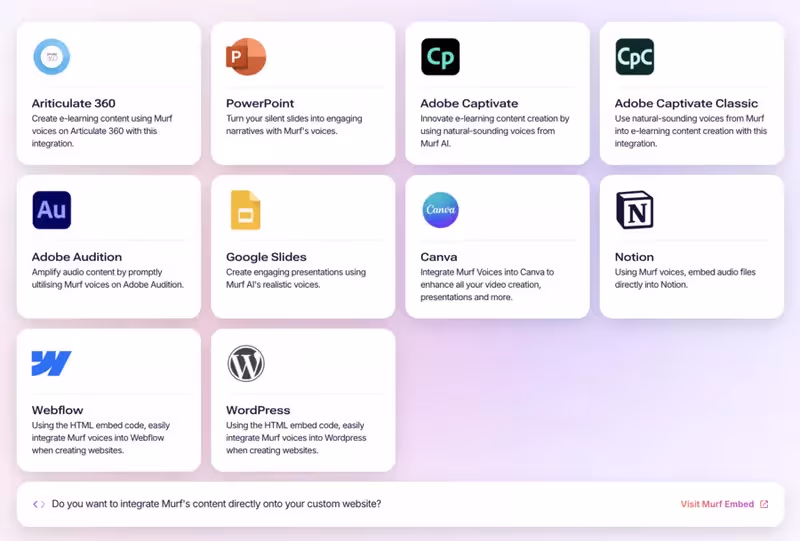Click the Articulate 360 logo icon

[x=52, y=57]
